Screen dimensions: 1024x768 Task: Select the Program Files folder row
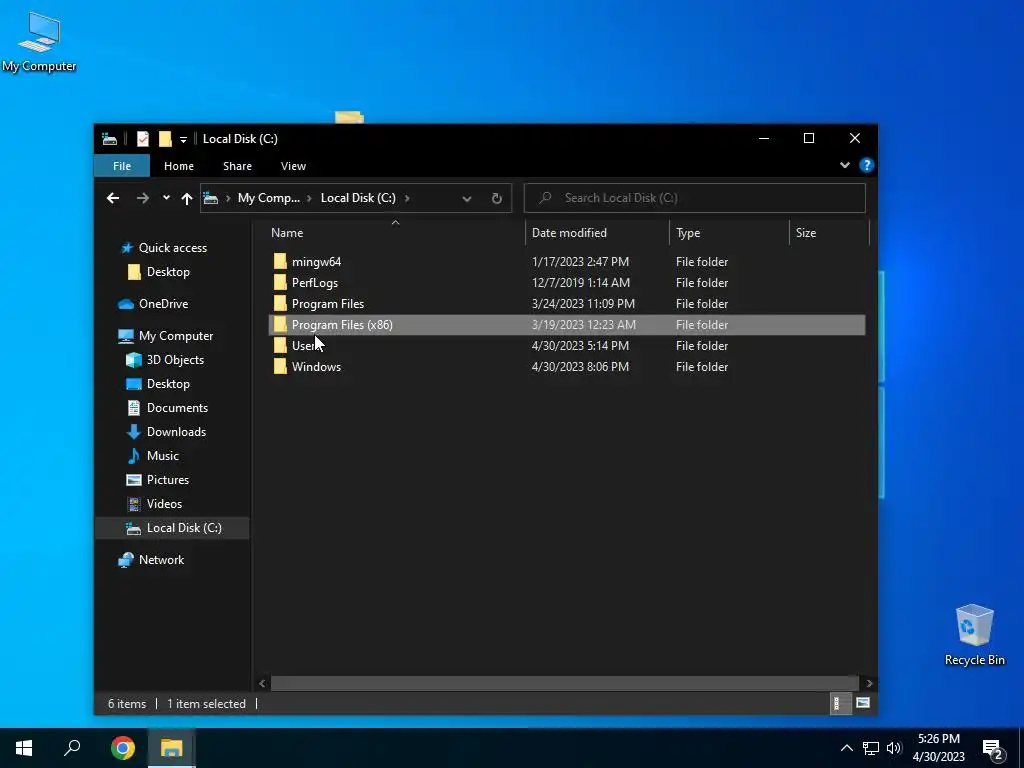[x=567, y=304]
